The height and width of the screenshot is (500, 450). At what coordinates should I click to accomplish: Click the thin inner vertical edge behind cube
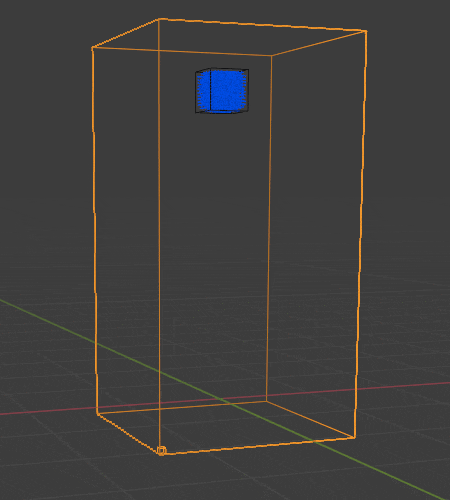coord(159,233)
